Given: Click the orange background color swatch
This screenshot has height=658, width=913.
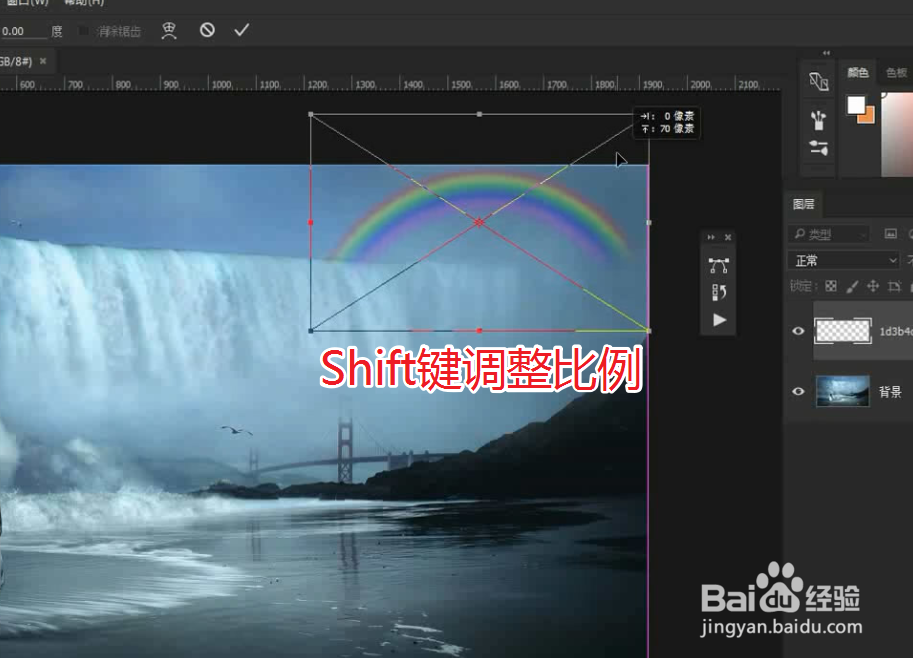Looking at the screenshot, I should 868,116.
